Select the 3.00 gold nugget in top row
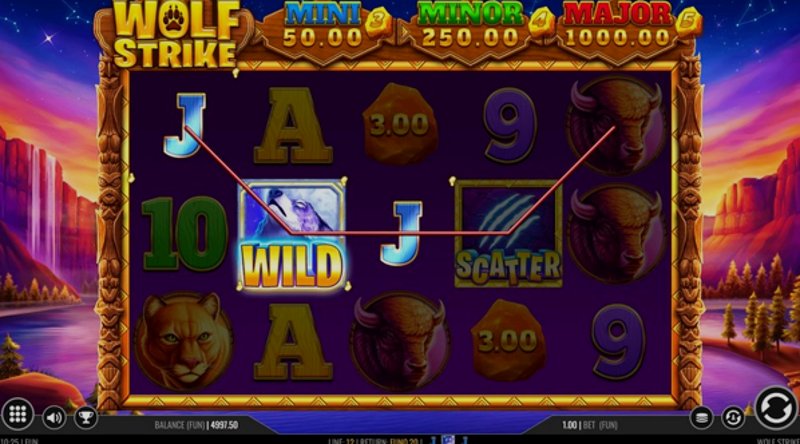This screenshot has width=800, height=444. (399, 124)
